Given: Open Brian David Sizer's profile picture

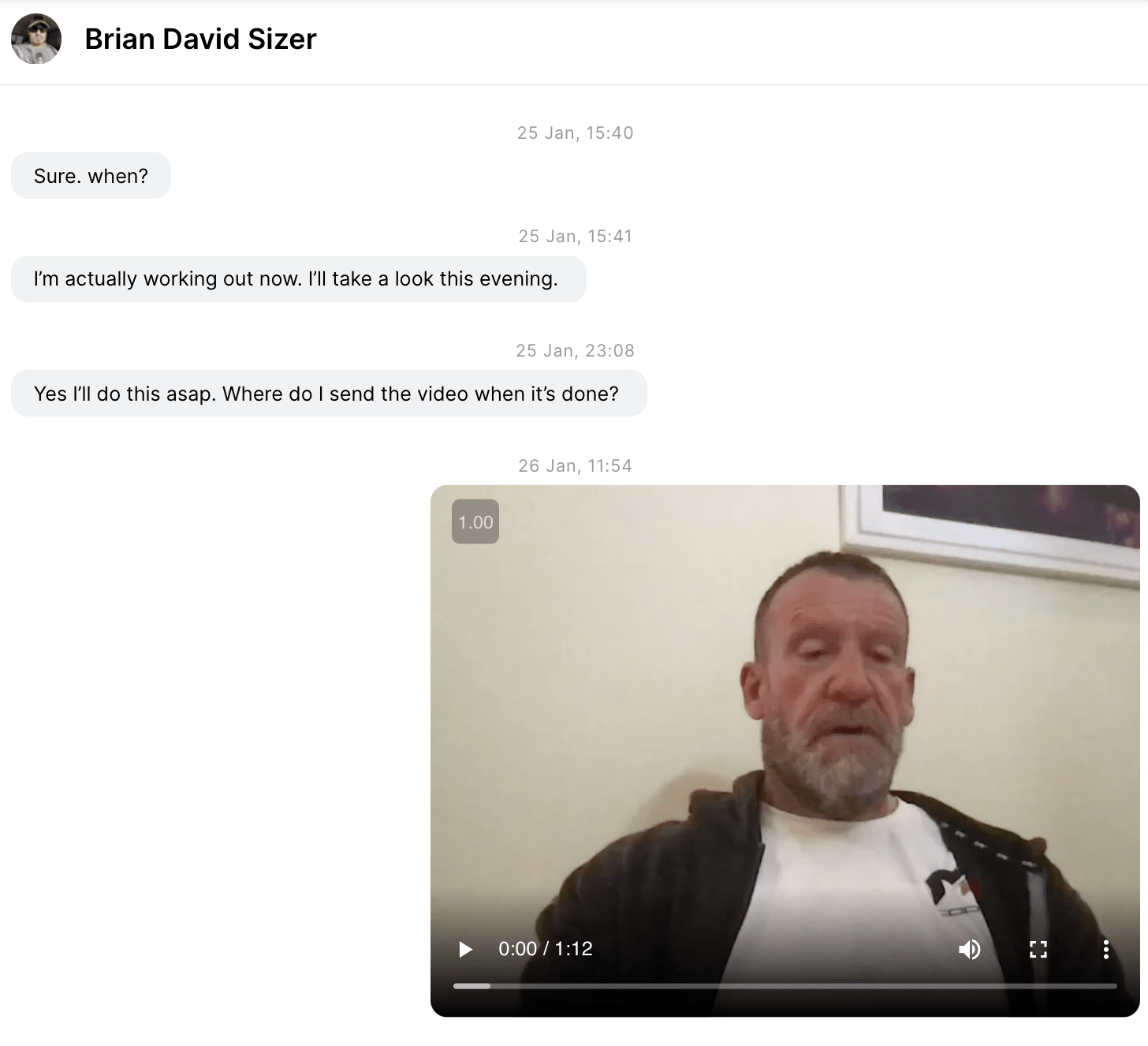Looking at the screenshot, I should pos(36,39).
